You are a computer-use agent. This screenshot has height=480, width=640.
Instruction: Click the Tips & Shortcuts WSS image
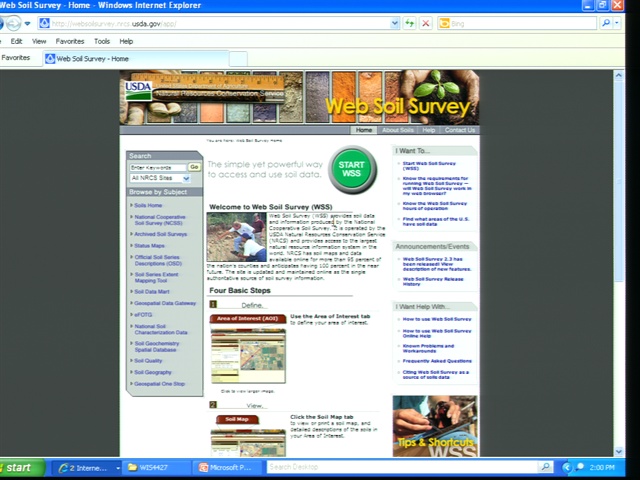[435, 426]
